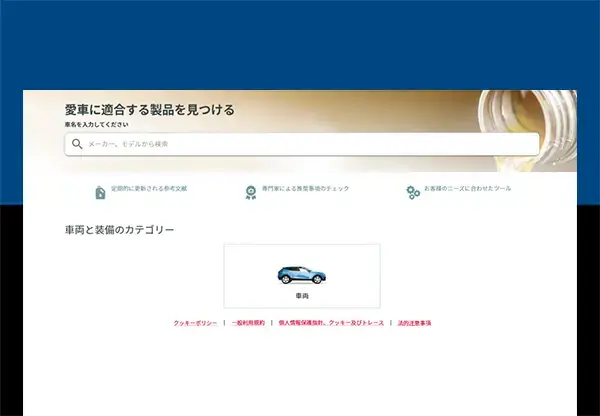Click the gears icon for お客様のニーズに合わせたツール
This screenshot has height=416, width=600.
pyautogui.click(x=412, y=192)
